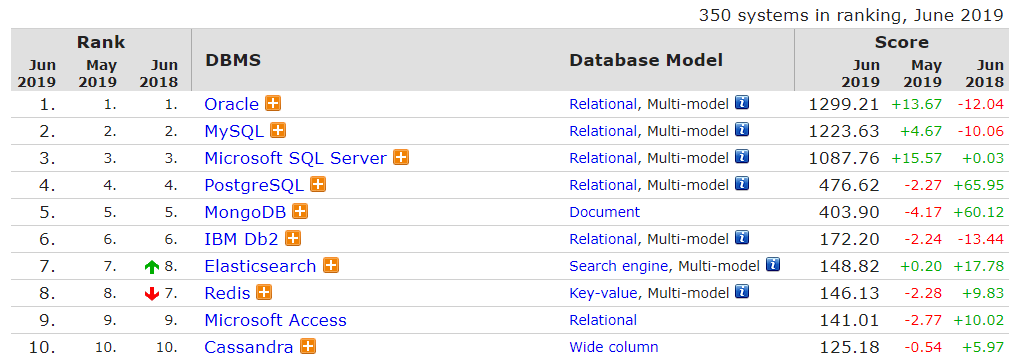Expand the orange plus icon beside MySQL

(278, 130)
